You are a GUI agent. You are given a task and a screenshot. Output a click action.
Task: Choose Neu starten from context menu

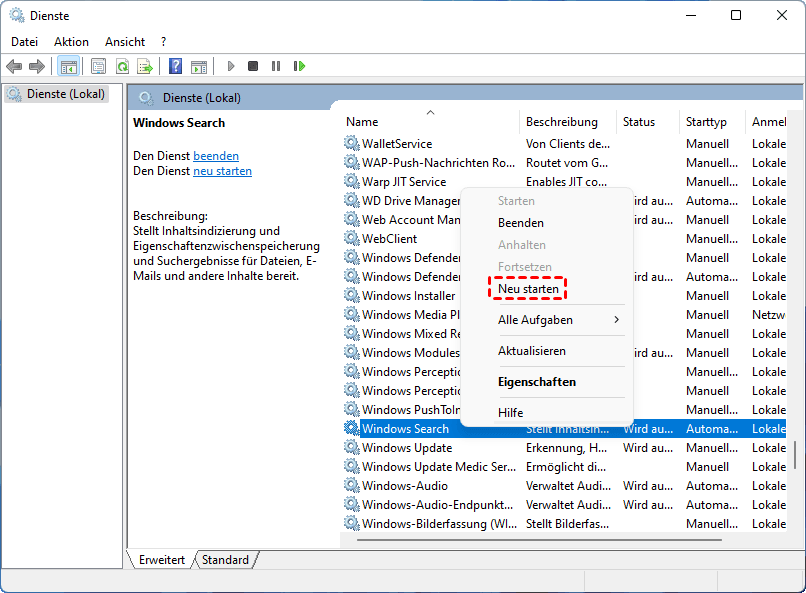[528, 289]
